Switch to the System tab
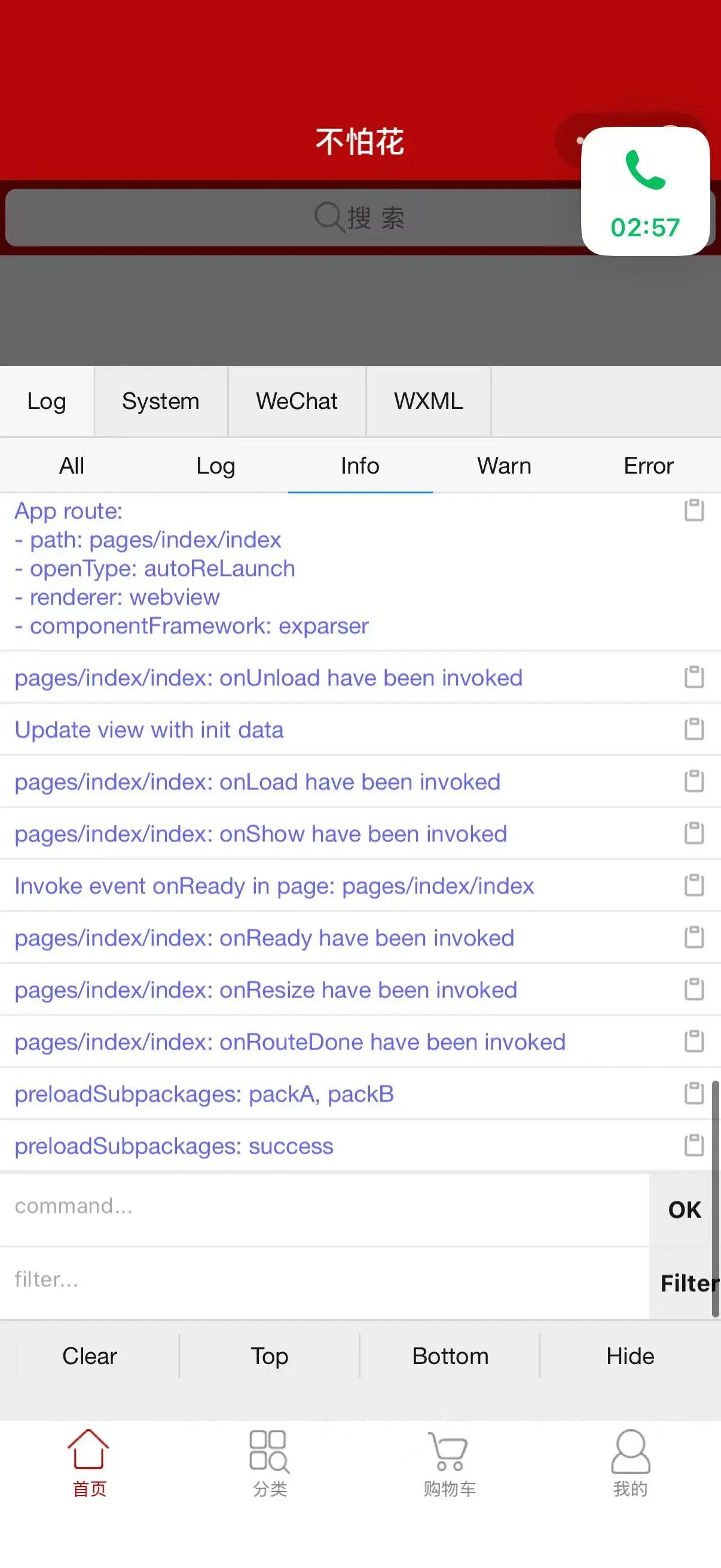Screen dimensions: 721x1568 point(161,401)
